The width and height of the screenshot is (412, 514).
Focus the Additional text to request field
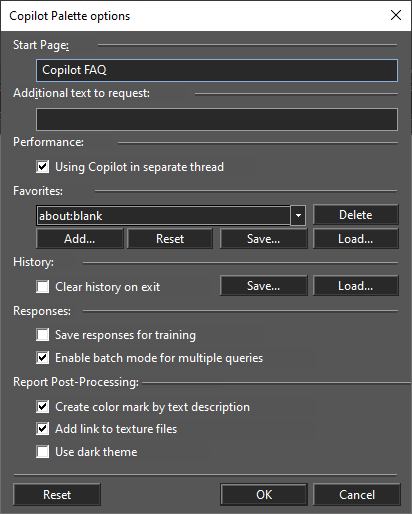tap(217, 119)
